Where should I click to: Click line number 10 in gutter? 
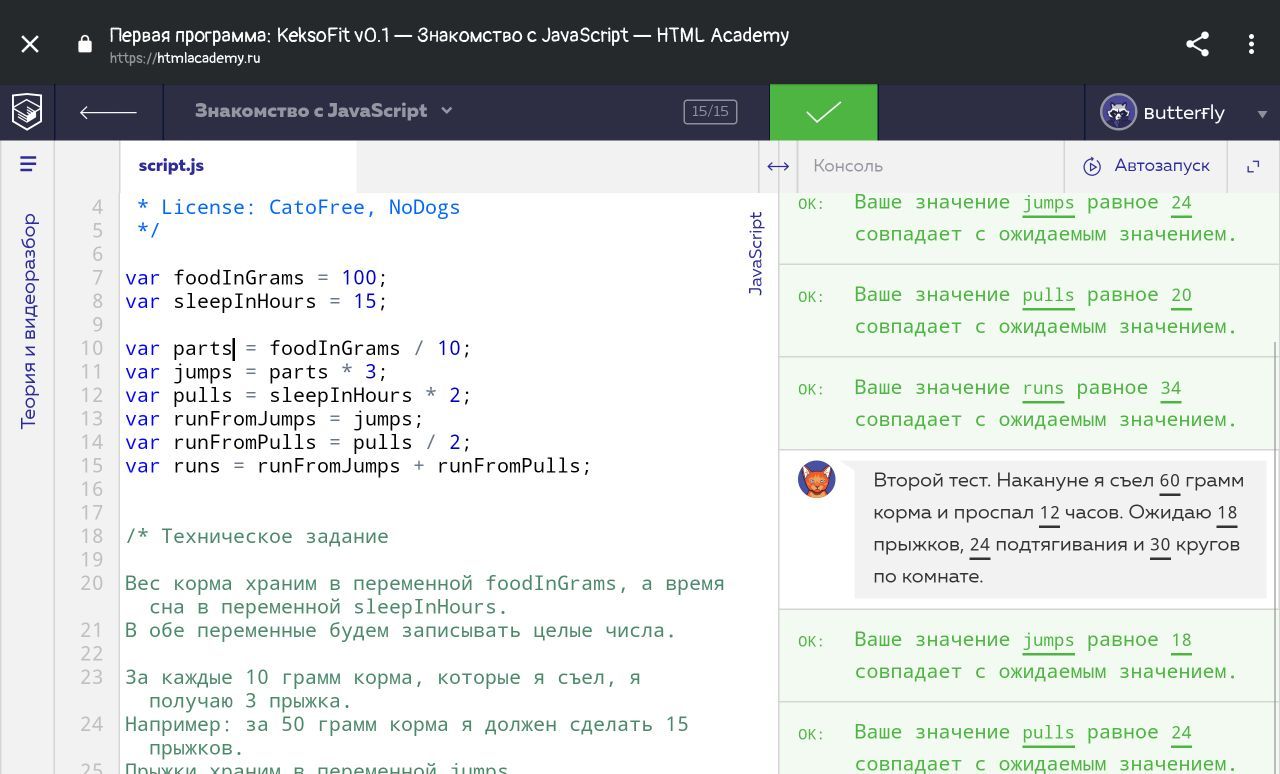(92, 348)
